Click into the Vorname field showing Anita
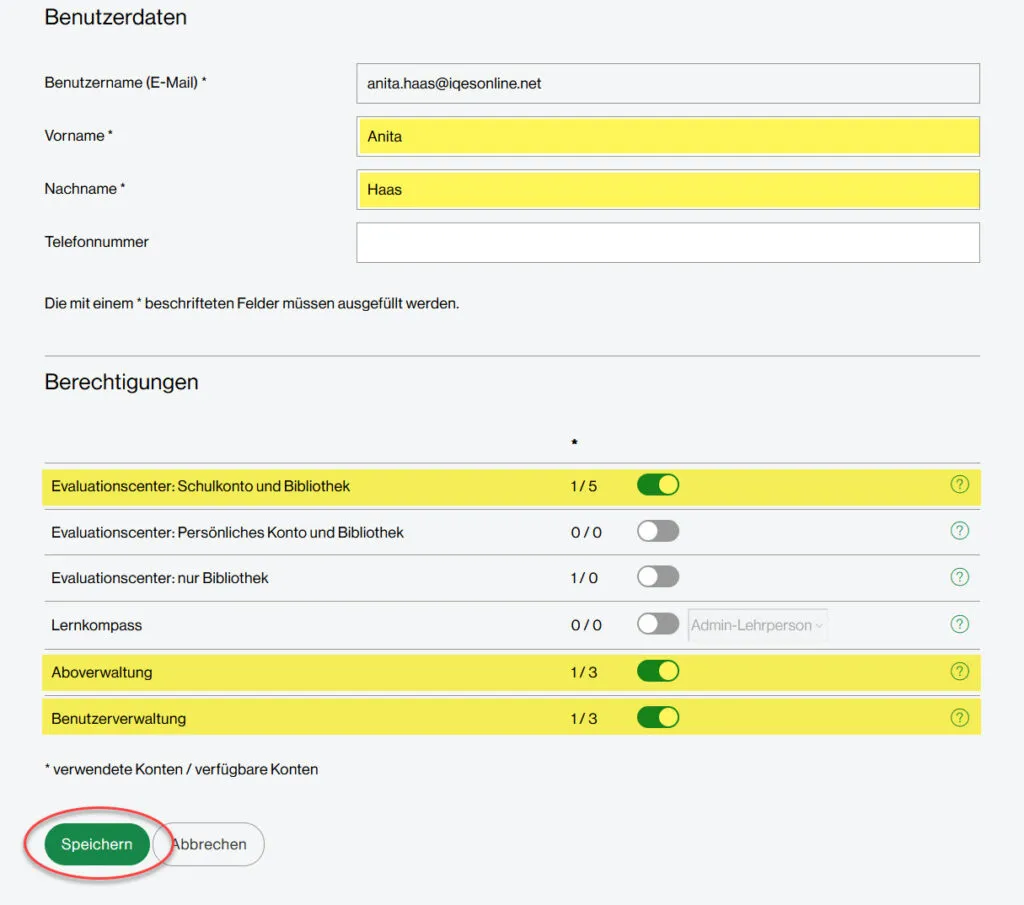This screenshot has width=1024, height=905. (667, 136)
